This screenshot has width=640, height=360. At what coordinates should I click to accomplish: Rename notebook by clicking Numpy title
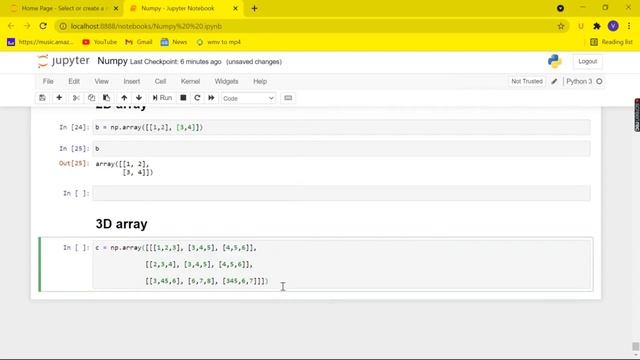112,61
